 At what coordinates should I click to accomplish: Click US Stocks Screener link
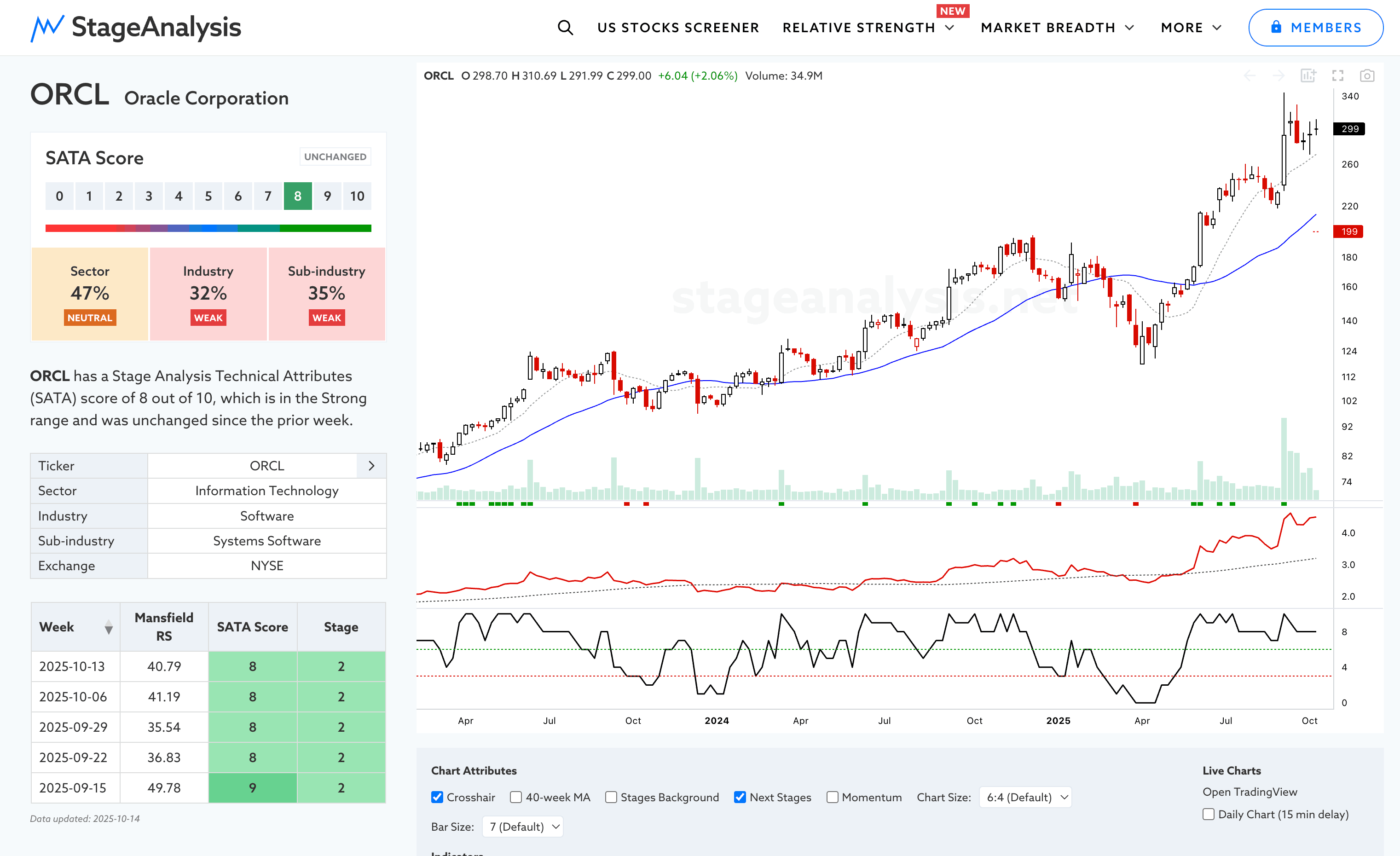[x=678, y=27]
